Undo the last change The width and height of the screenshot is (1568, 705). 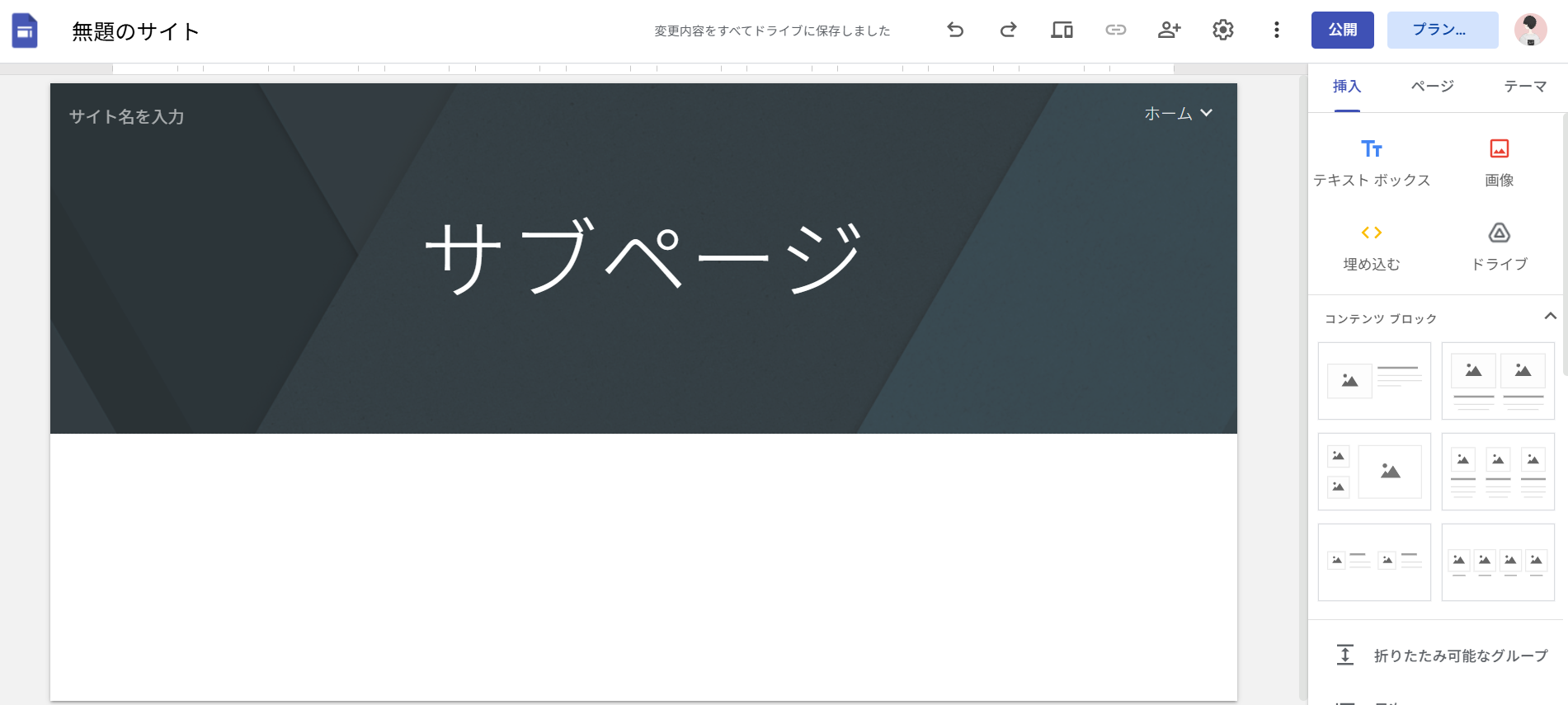point(955,30)
